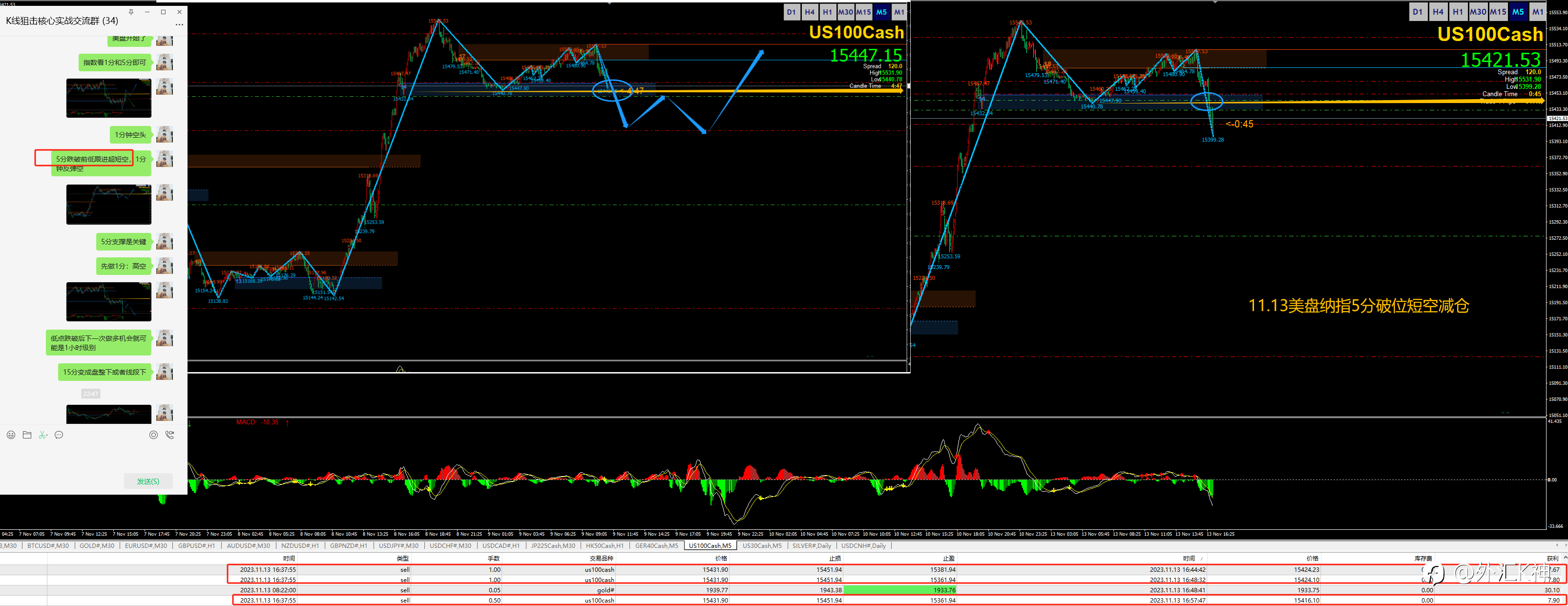Open the send file folder icon in chat
Screen dimensions: 1568x606
coord(27,435)
